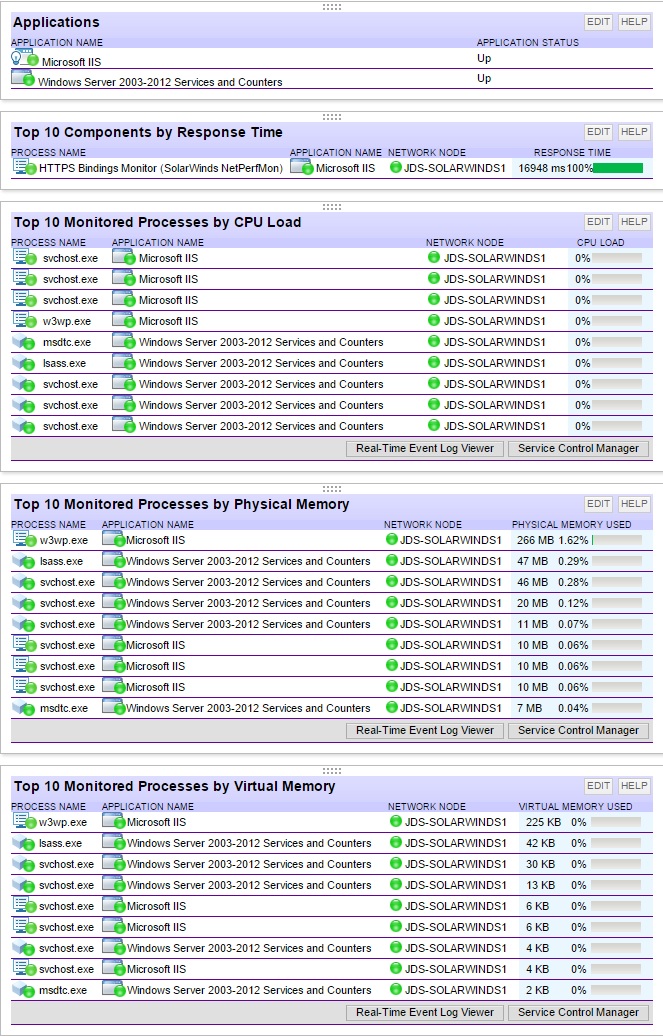Click the Up status of Microsoft IIS
The image size is (663, 1036).
point(484,58)
